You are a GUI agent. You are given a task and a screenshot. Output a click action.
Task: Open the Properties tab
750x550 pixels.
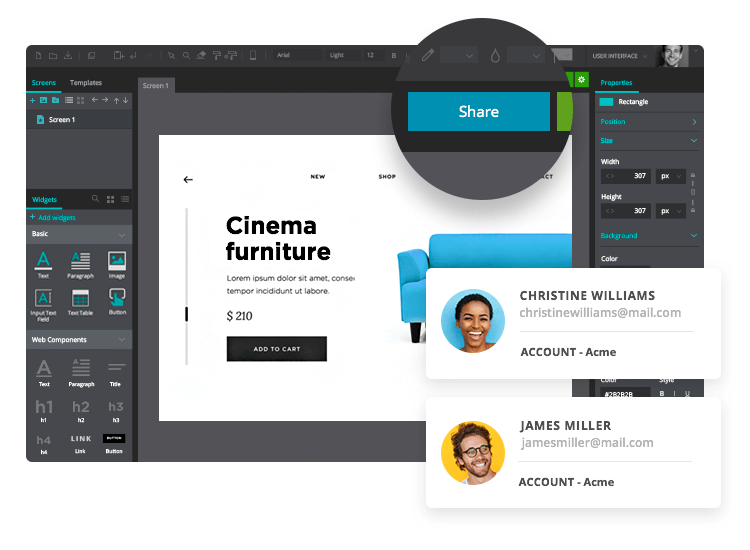click(x=616, y=83)
